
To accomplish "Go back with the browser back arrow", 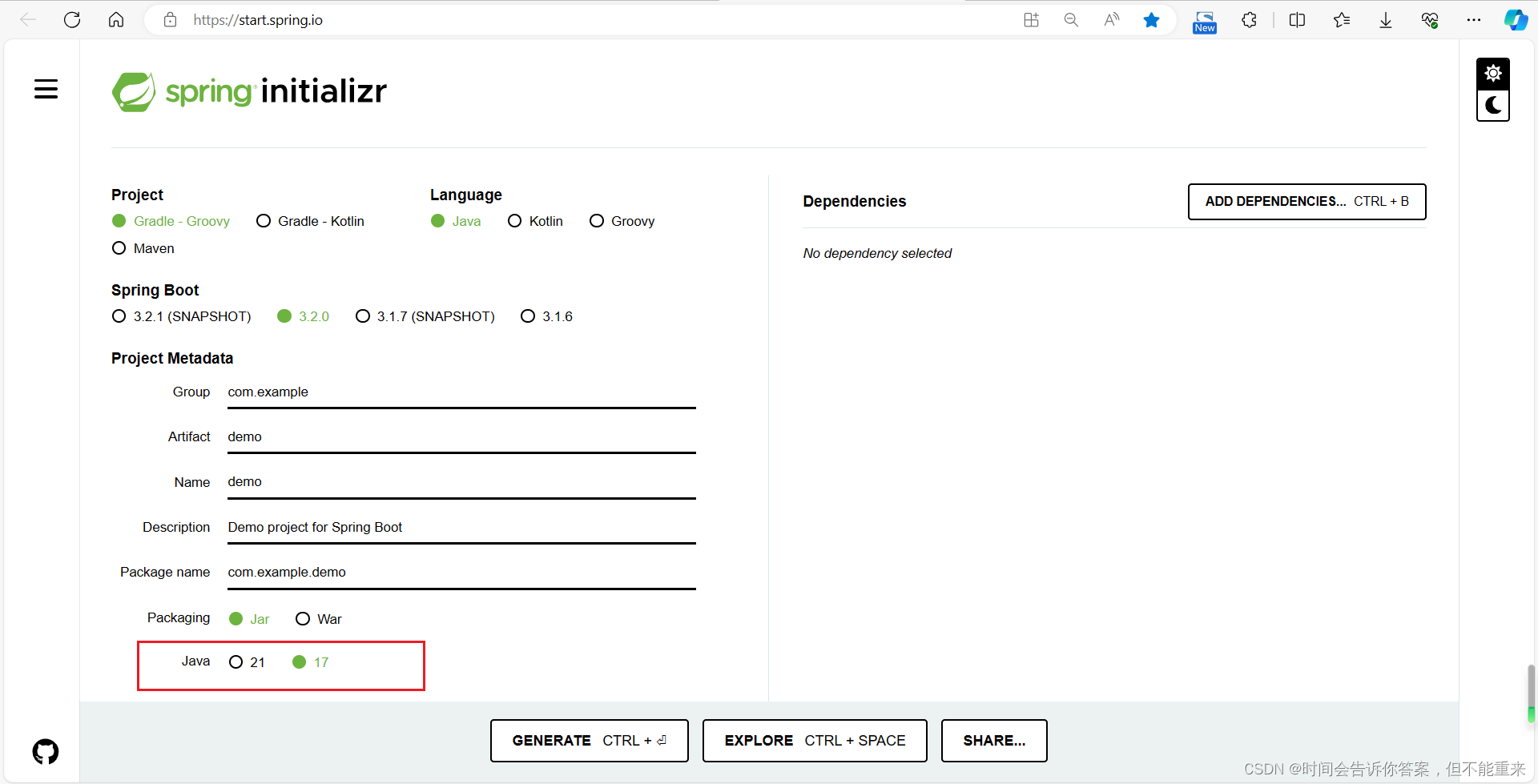I will (x=28, y=20).
